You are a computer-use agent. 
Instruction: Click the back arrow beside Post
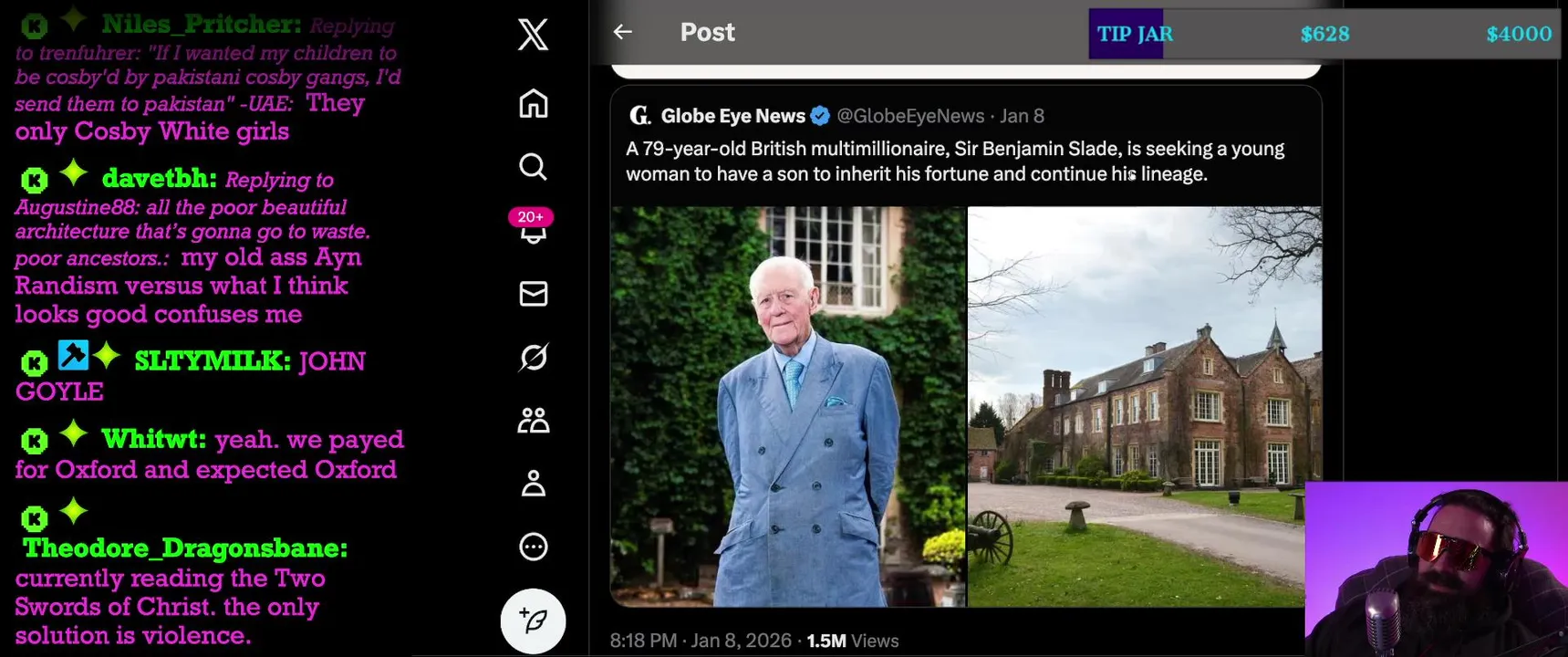pos(623,32)
